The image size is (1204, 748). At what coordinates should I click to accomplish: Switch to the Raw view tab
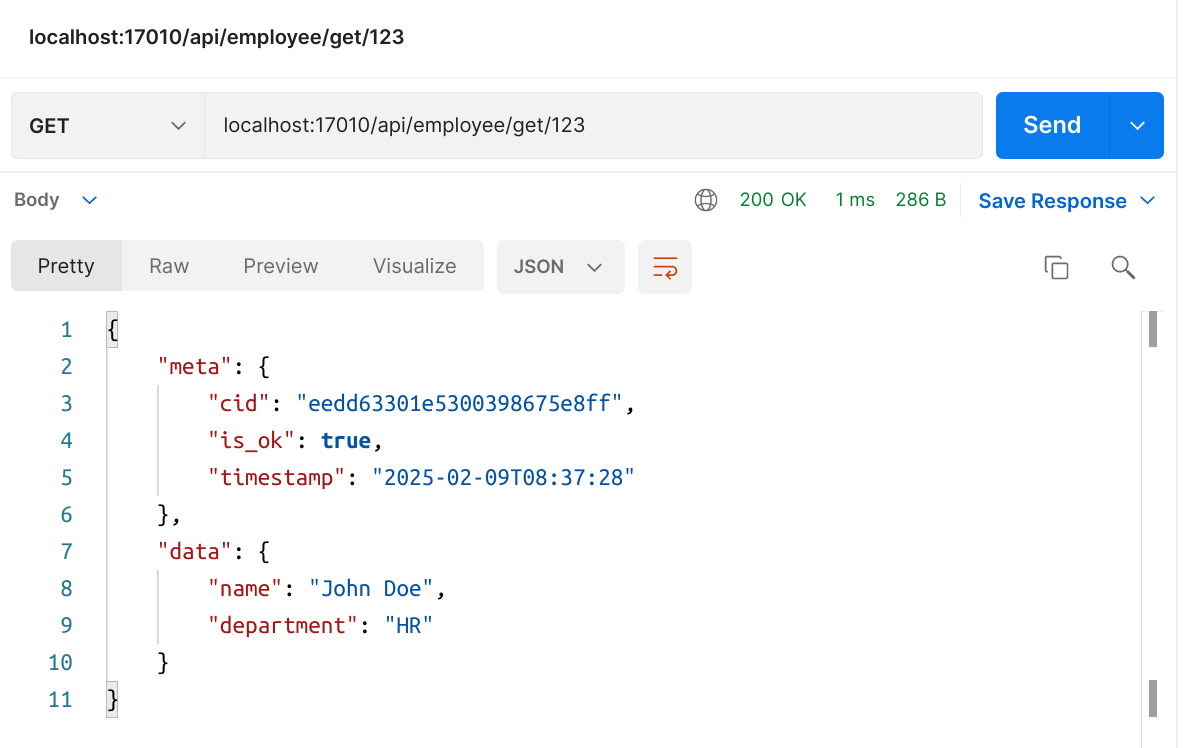pos(169,266)
